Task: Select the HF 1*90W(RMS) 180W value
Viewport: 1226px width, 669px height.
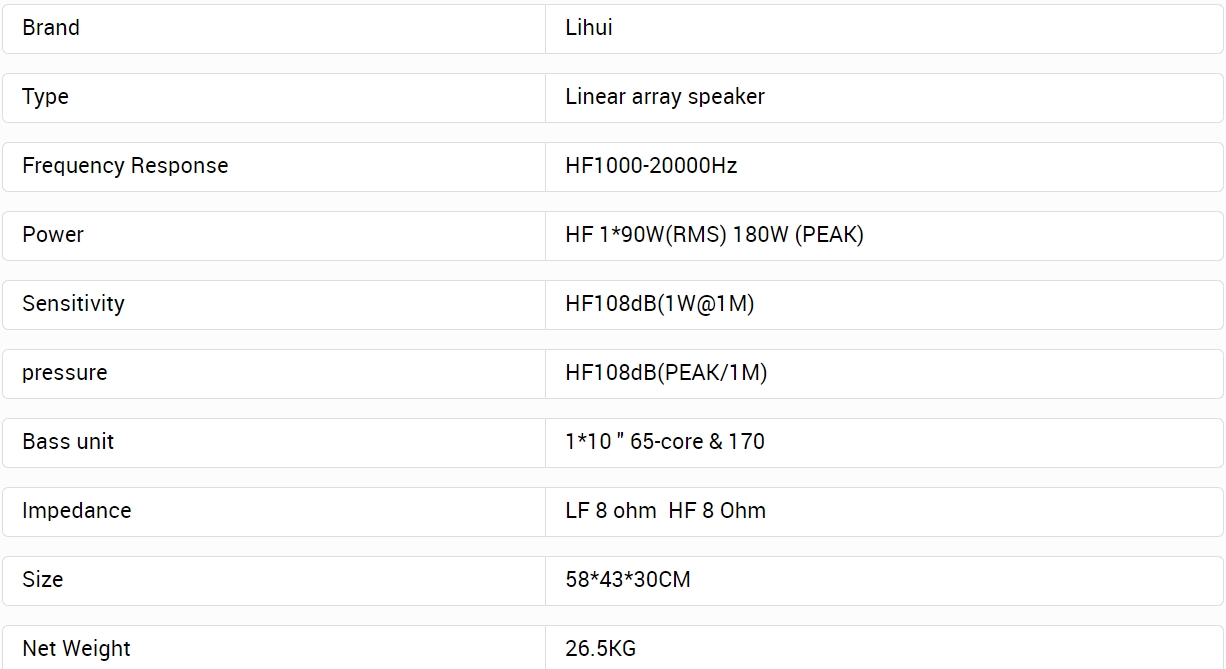Action: (714, 235)
